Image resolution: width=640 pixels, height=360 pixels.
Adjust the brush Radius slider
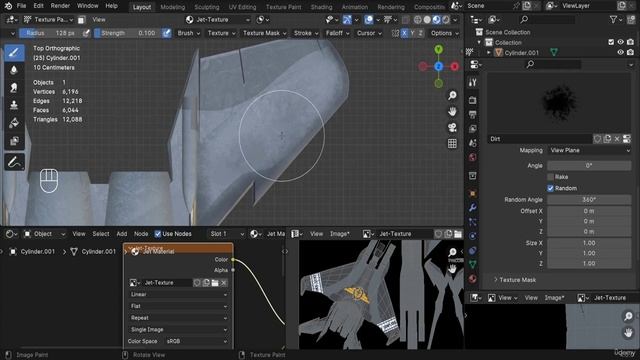[50, 33]
